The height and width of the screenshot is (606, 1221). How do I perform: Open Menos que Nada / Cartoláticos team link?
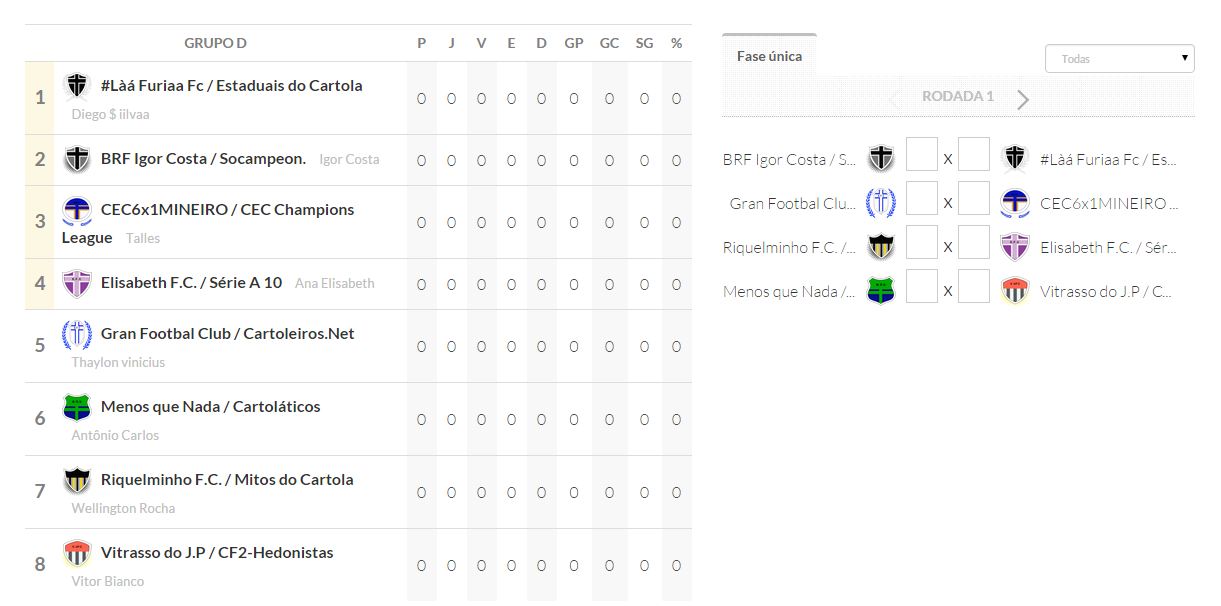coord(210,407)
